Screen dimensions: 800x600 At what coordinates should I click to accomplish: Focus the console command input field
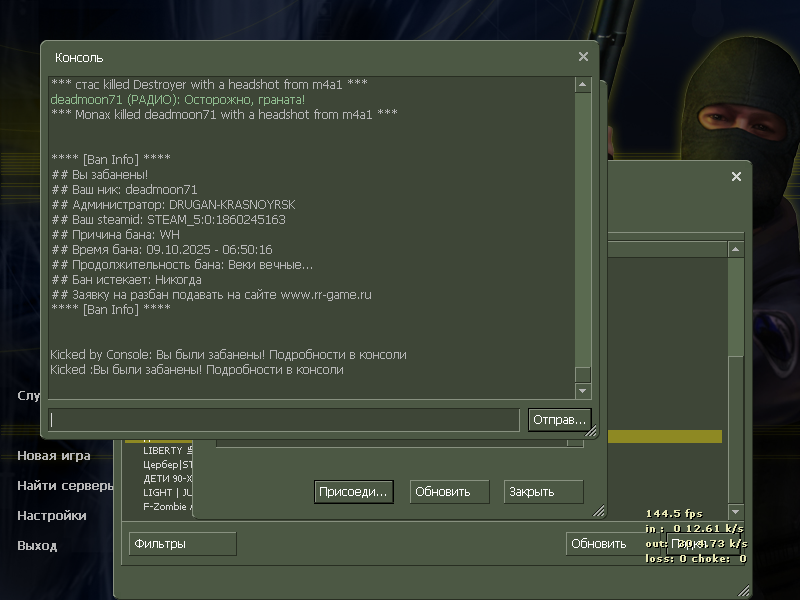[284, 420]
